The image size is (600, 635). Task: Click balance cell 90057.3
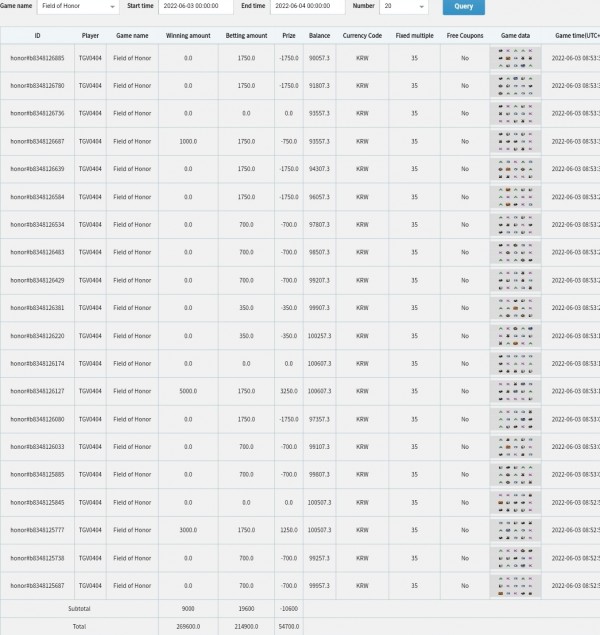[319, 58]
